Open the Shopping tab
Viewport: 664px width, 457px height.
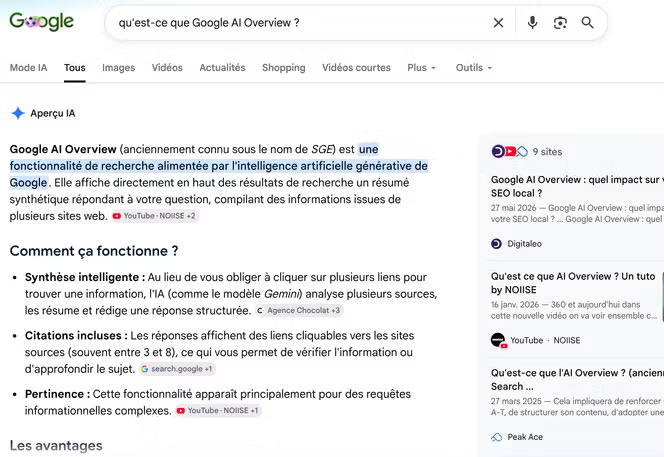[284, 68]
